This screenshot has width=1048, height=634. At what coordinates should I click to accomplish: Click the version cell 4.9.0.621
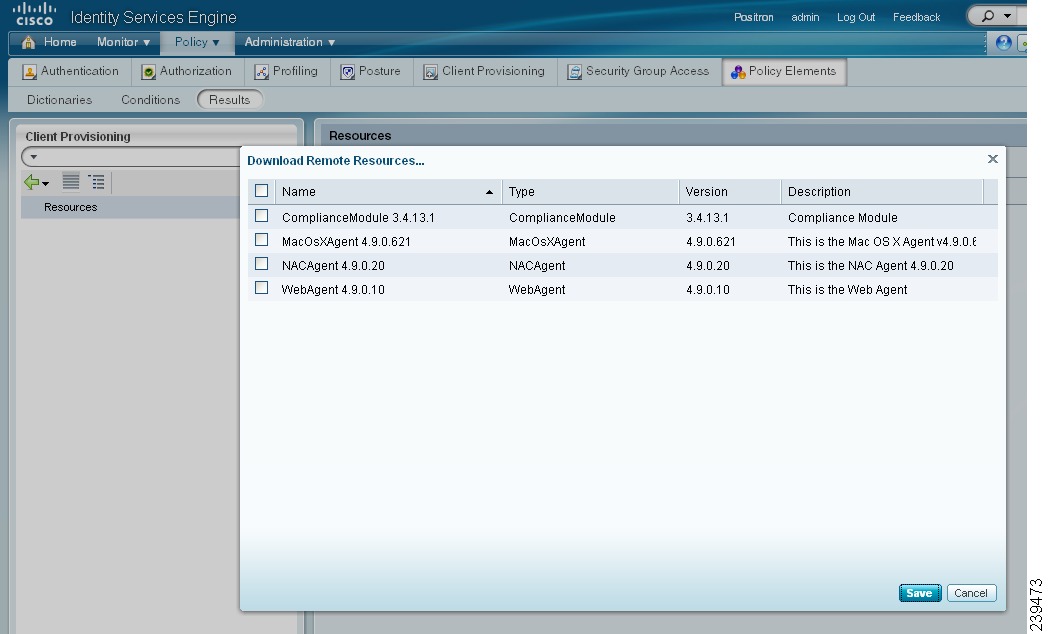(x=710, y=242)
